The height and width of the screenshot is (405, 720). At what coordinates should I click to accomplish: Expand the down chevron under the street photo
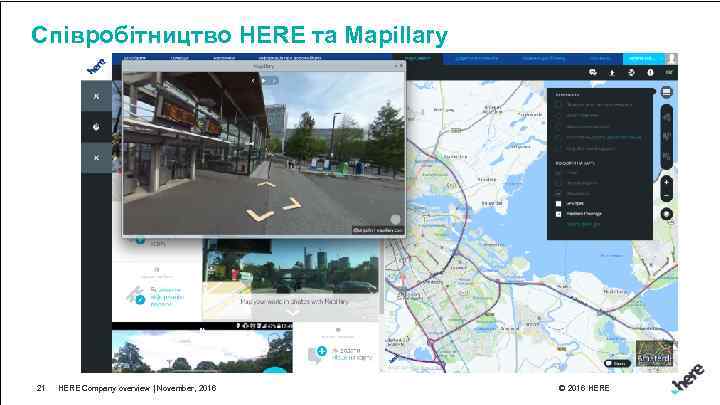pos(293,313)
